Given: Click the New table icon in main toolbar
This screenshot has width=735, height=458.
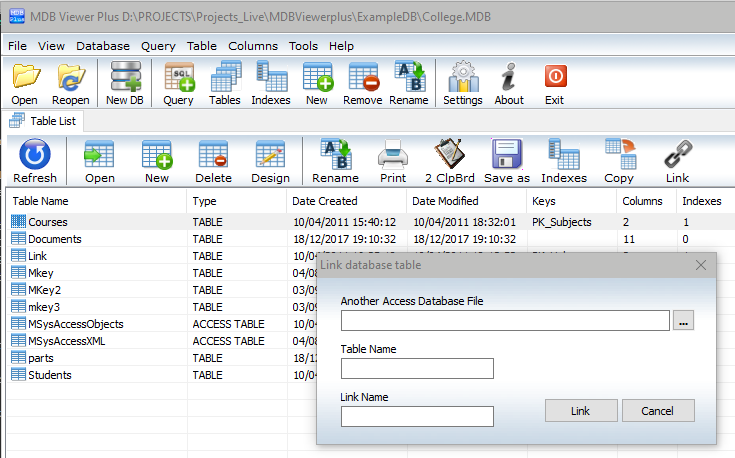Looking at the screenshot, I should (317, 83).
